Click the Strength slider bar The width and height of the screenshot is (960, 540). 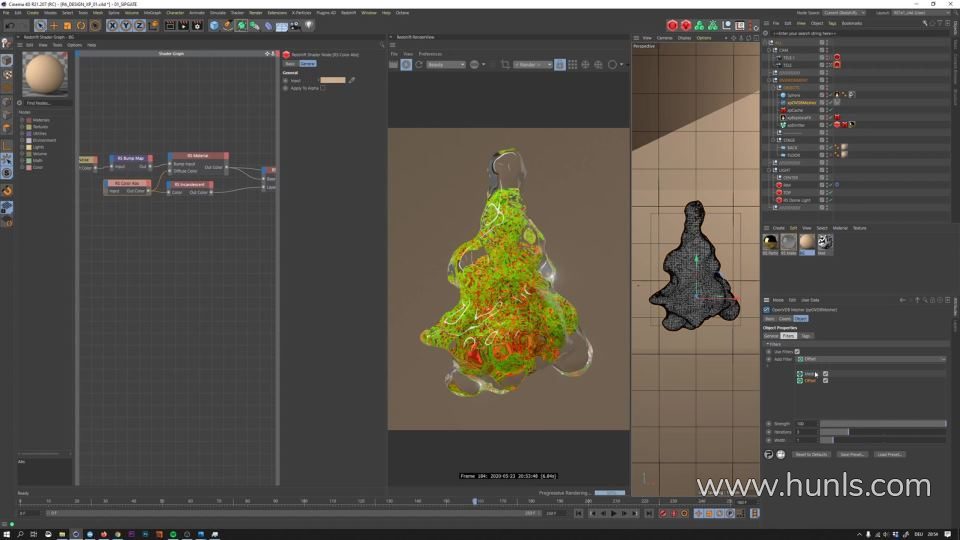tap(883, 424)
